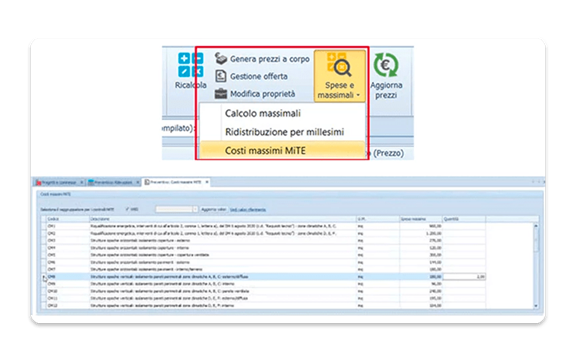Screen dimensions: 576x362
Task: Click the Quantità field in highlighted row
Action: point(464,277)
